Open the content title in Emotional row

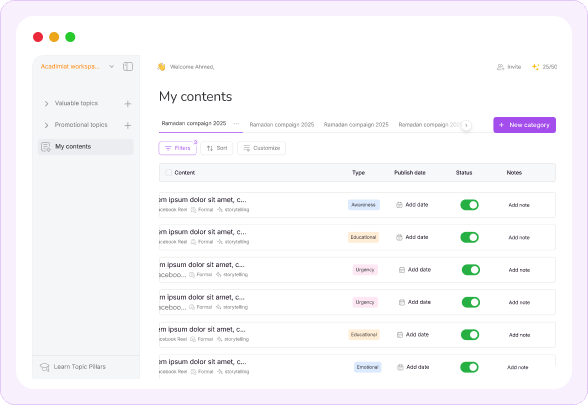[202, 362]
